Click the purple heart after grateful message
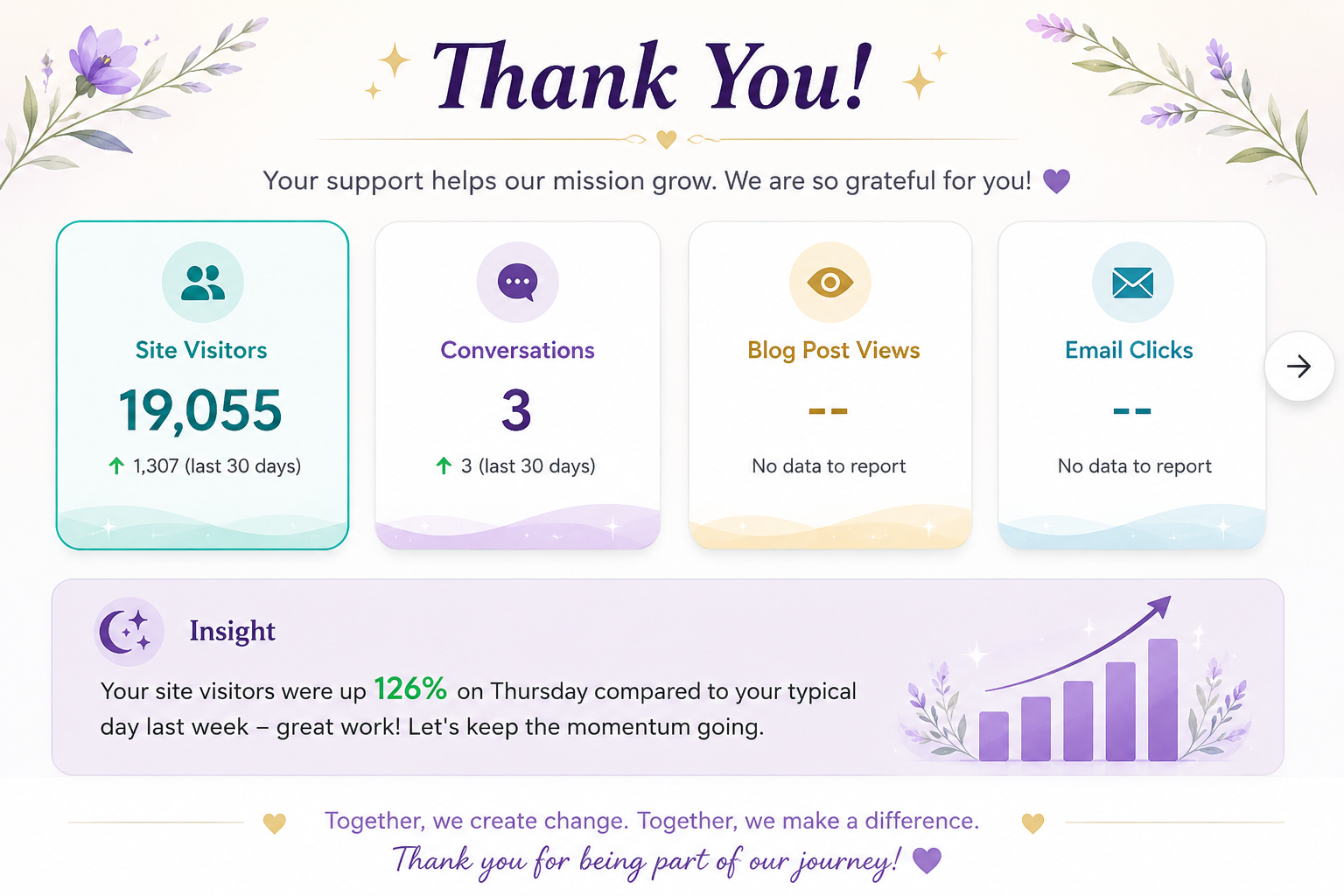 [1057, 181]
